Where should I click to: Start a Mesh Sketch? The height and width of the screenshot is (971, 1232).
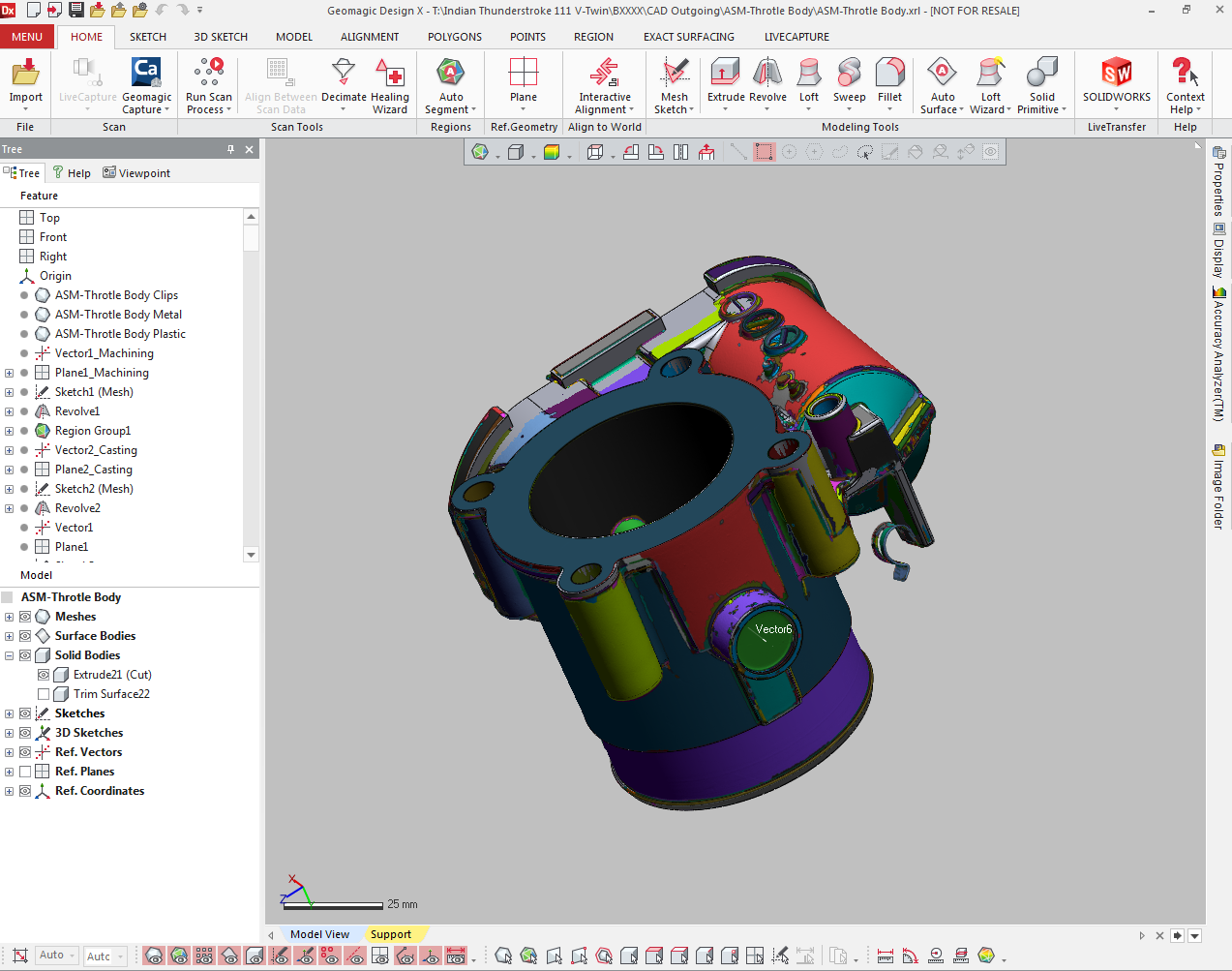click(675, 85)
